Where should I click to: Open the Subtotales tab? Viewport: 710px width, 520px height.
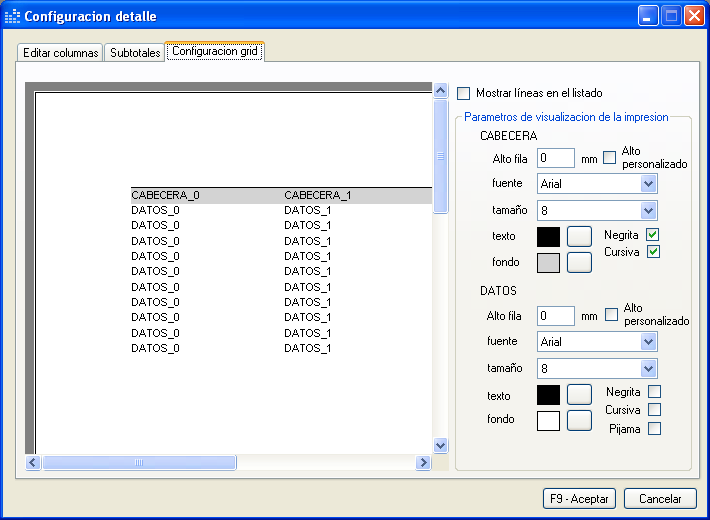click(135, 53)
